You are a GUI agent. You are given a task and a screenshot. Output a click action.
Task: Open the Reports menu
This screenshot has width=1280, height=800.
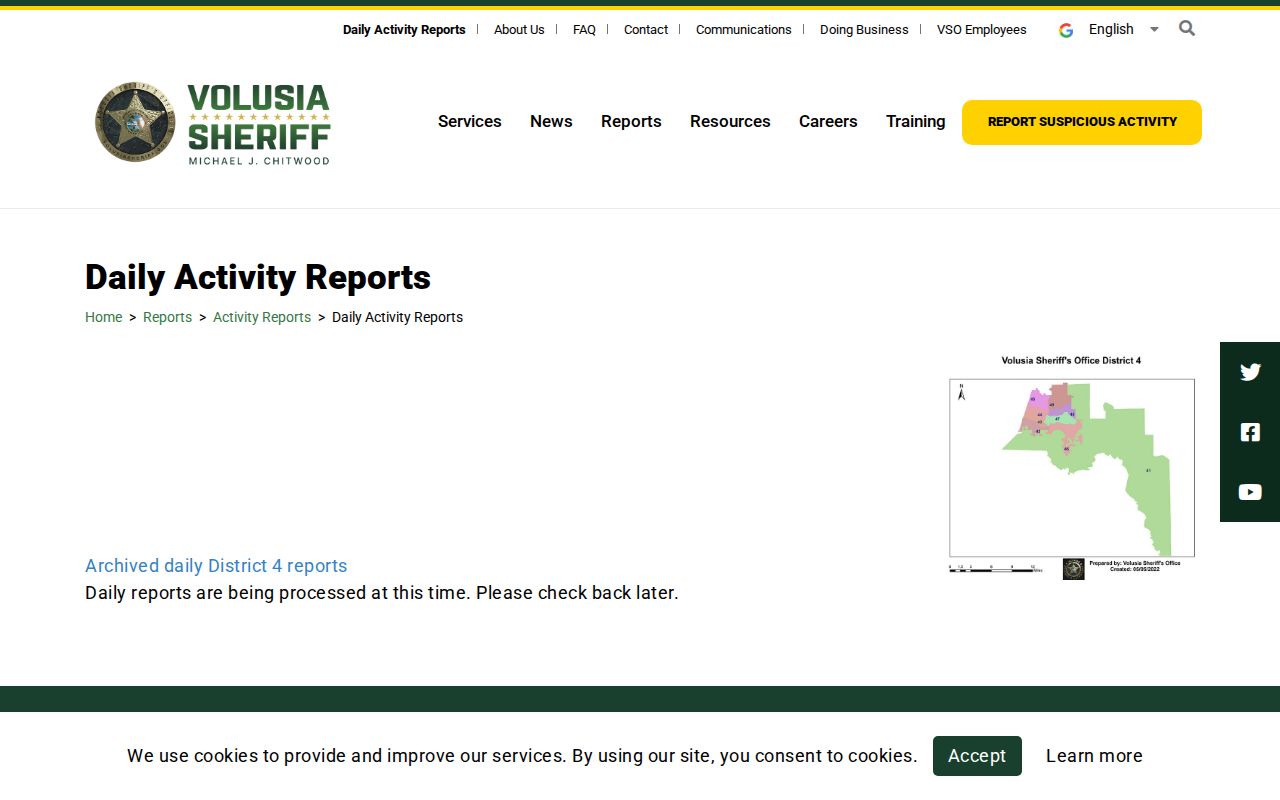pos(631,121)
